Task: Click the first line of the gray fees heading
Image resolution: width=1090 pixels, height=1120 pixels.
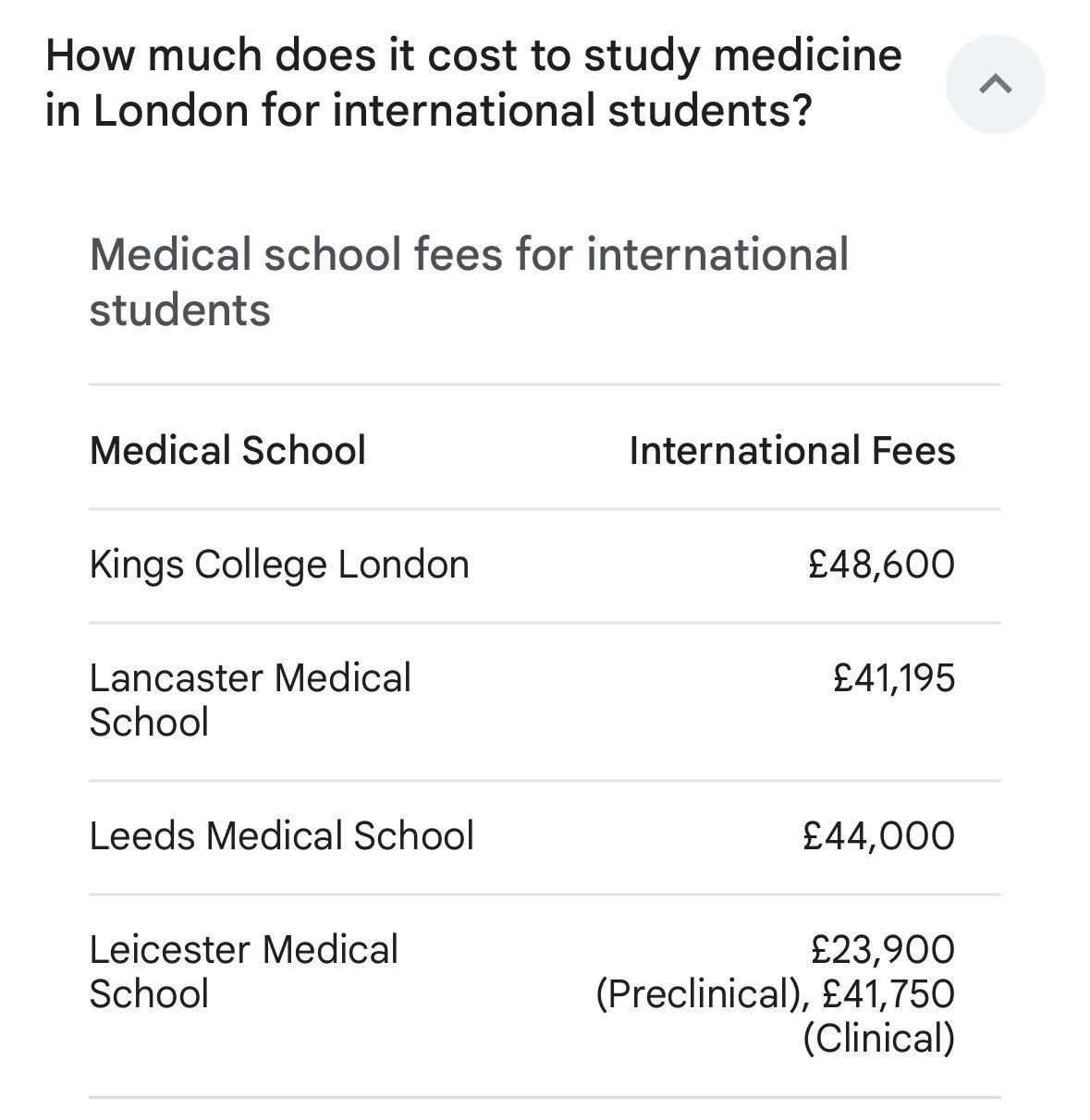Action: [469, 255]
